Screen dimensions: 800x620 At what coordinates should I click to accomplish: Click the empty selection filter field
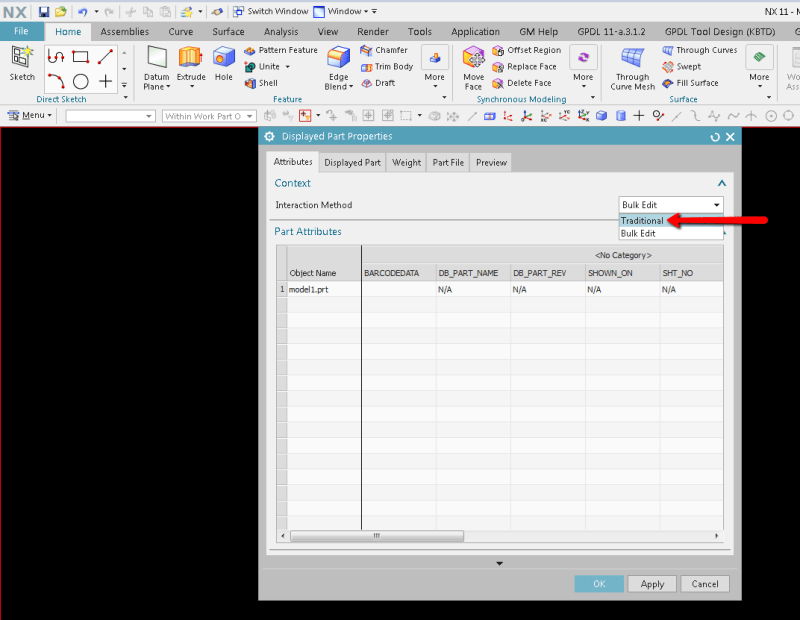pyautogui.click(x=110, y=116)
